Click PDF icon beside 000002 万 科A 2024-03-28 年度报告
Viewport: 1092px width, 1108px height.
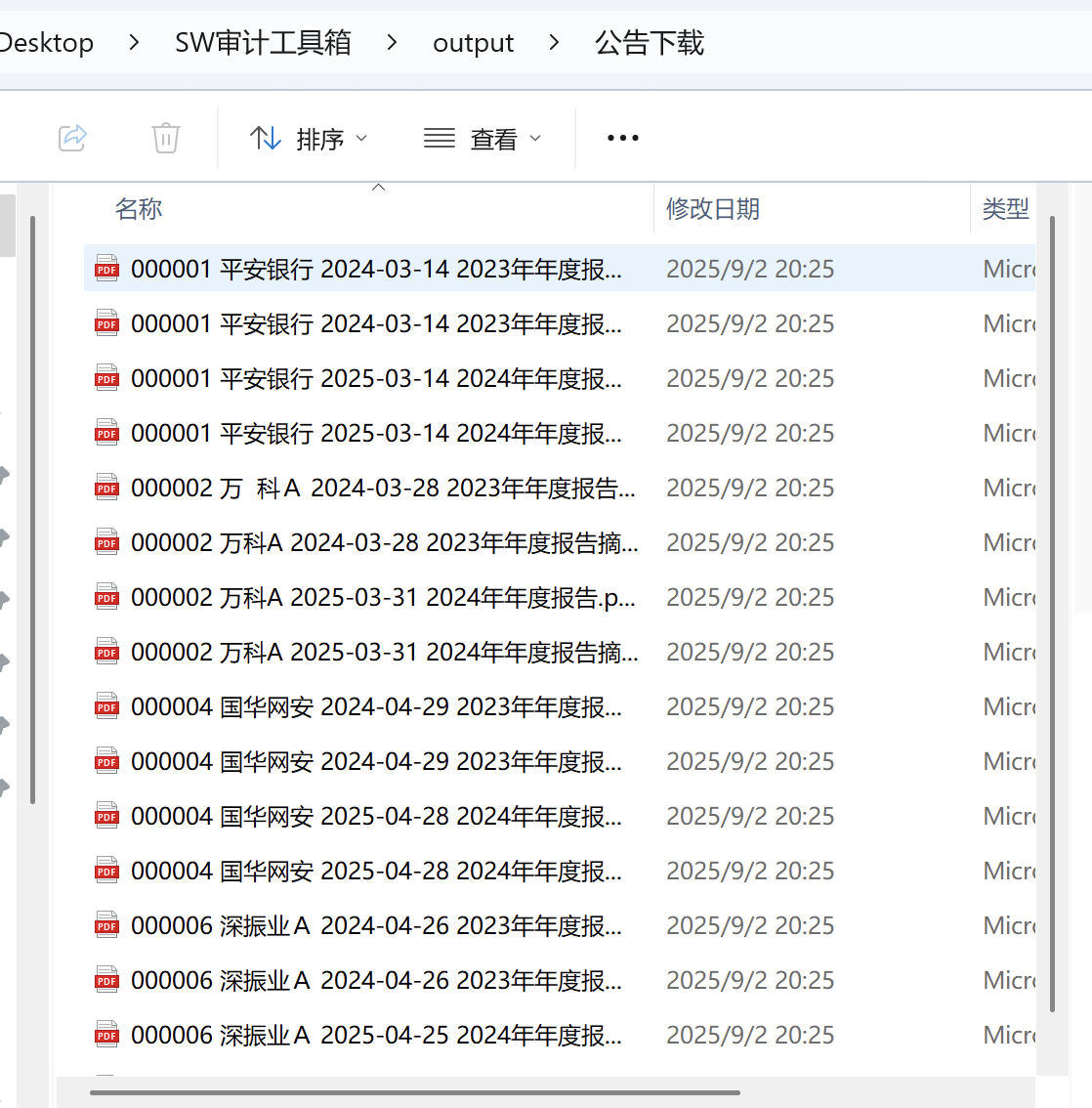click(x=106, y=488)
